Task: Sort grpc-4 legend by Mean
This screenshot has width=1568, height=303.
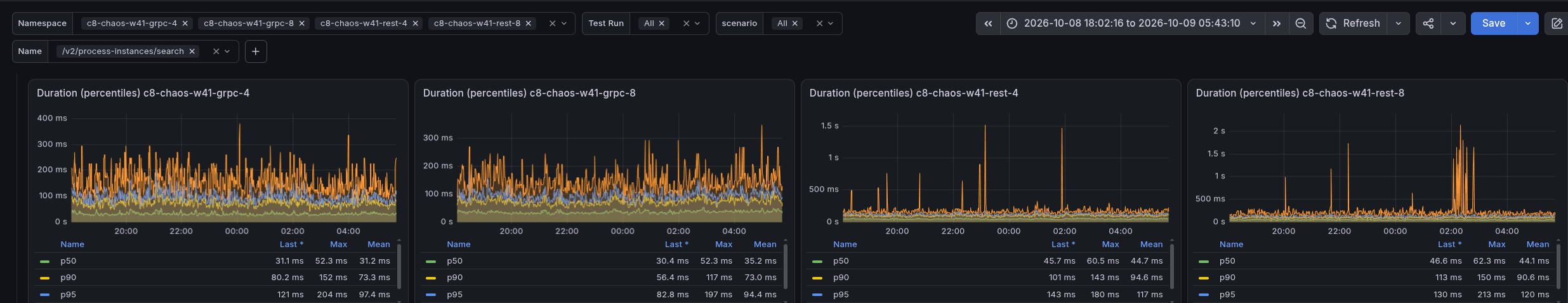Action: tap(379, 245)
